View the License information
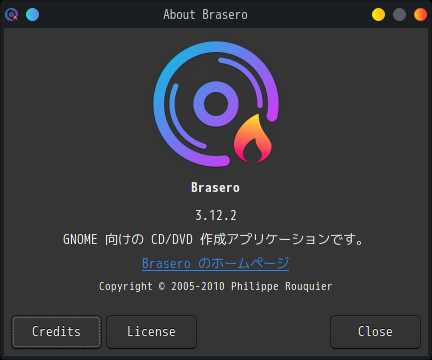Image resolution: width=432 pixels, height=360 pixels. coord(151,332)
